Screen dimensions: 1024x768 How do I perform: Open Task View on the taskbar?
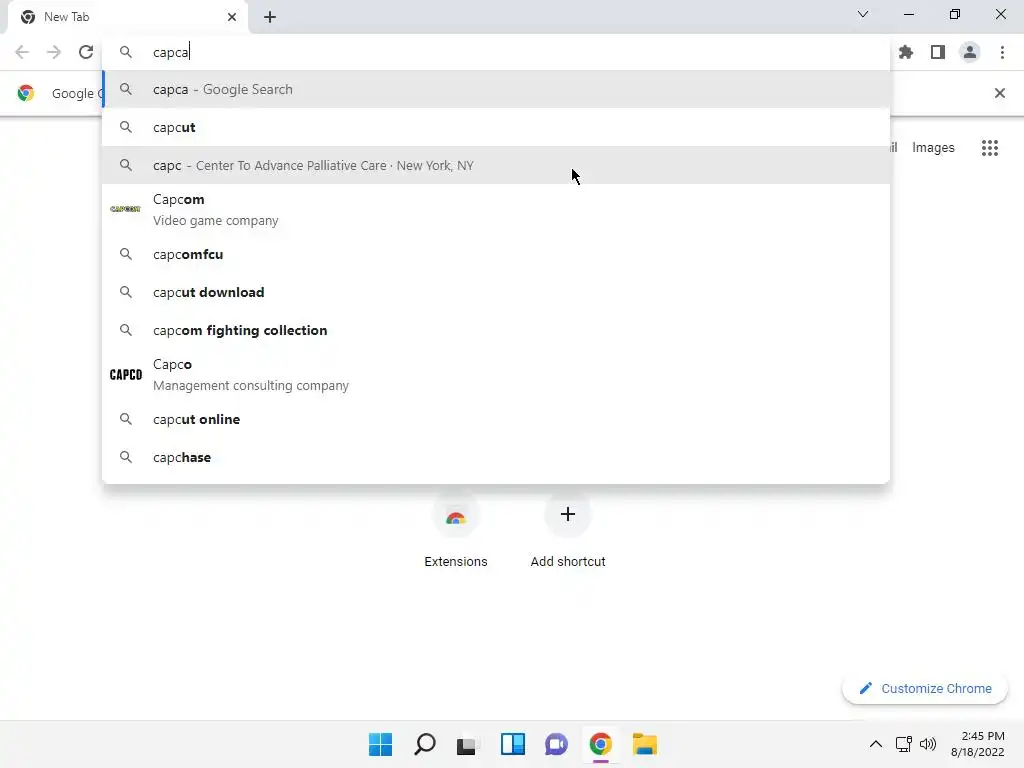click(x=466, y=744)
